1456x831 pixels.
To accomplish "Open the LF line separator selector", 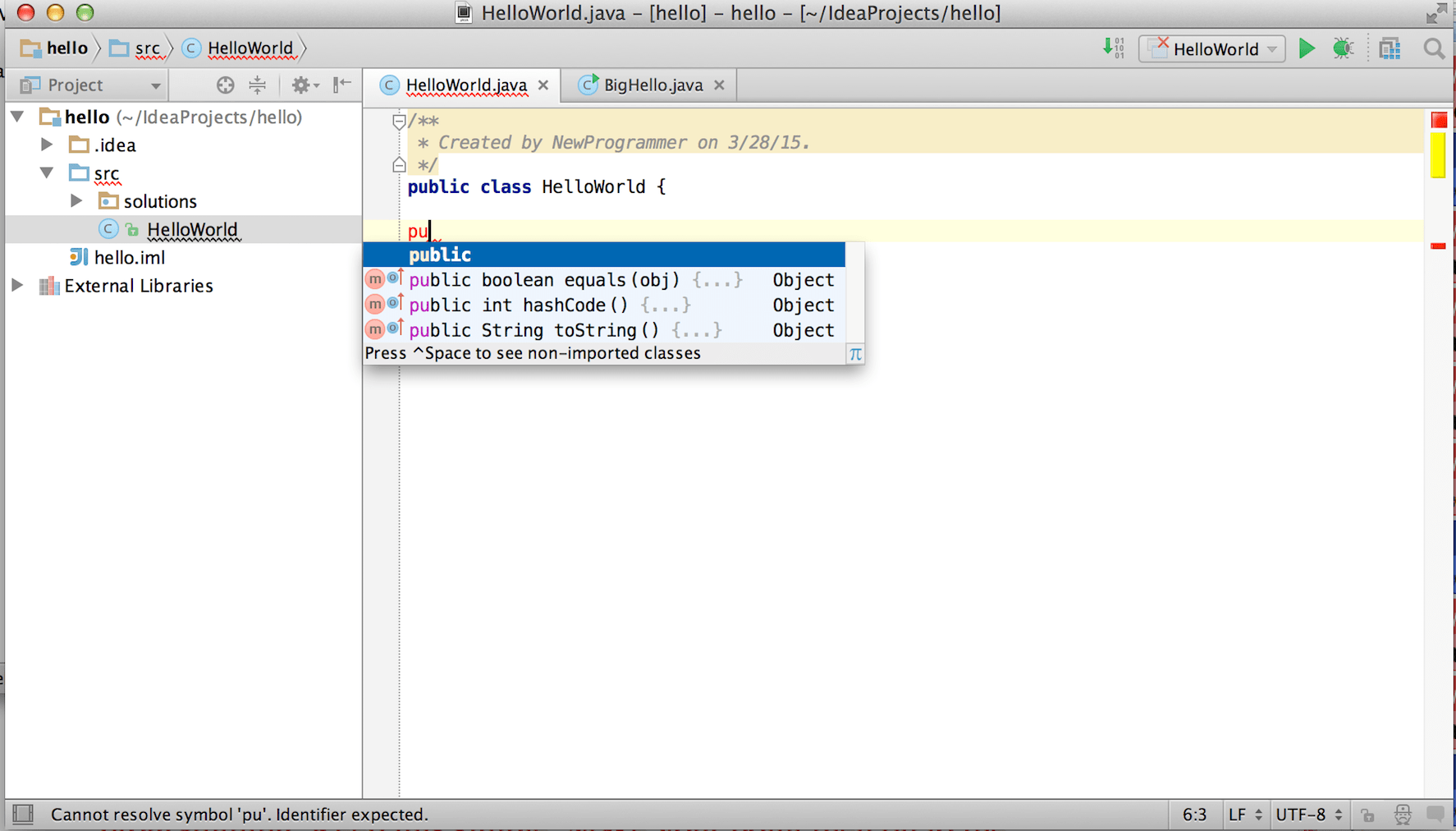I will point(1244,815).
